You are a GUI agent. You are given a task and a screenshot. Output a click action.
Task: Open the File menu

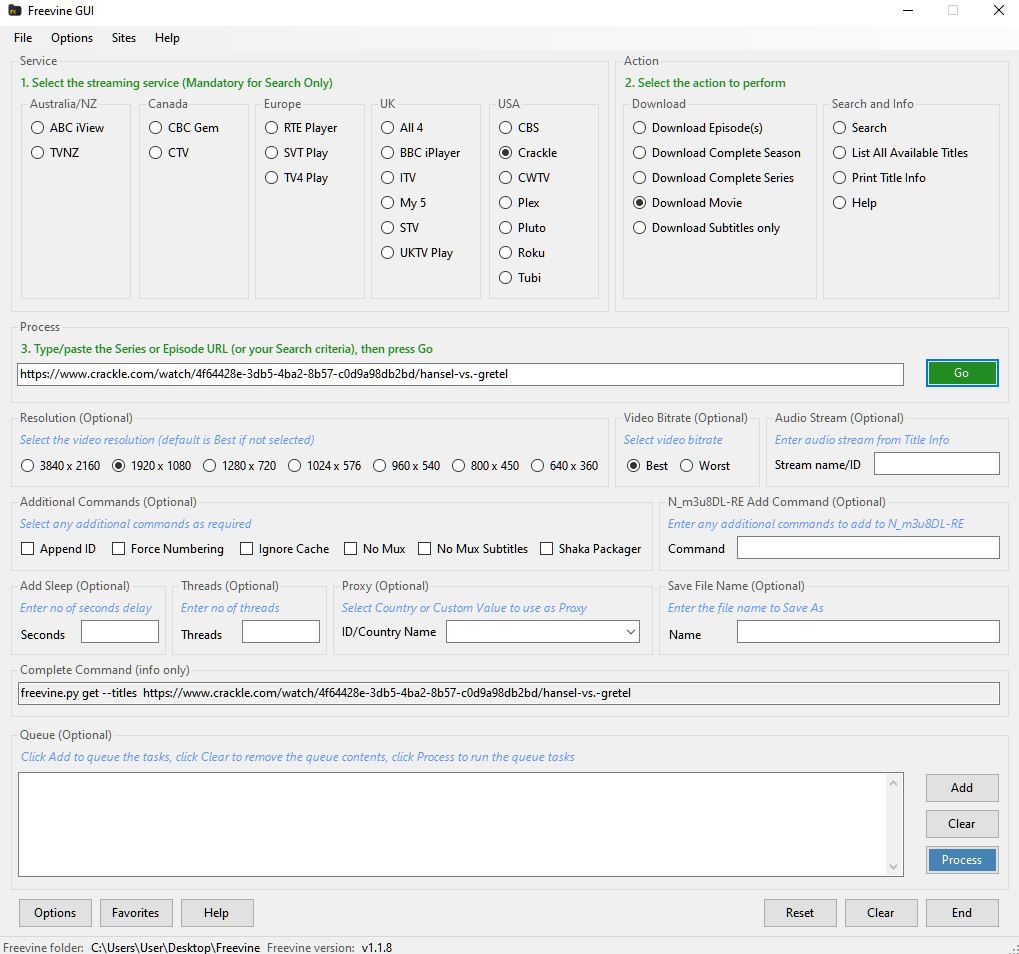click(x=23, y=38)
